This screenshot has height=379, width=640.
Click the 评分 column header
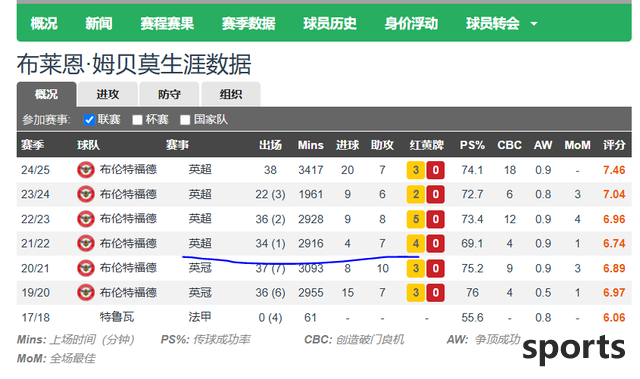pyautogui.click(x=614, y=145)
